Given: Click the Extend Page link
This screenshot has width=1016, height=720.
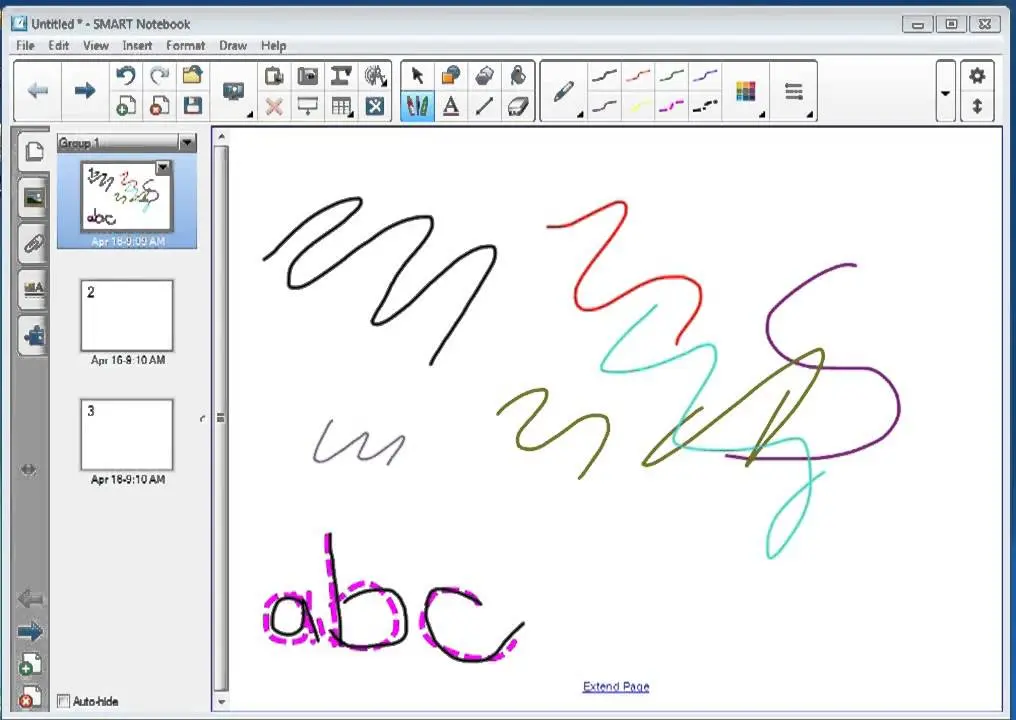Looking at the screenshot, I should click(616, 686).
